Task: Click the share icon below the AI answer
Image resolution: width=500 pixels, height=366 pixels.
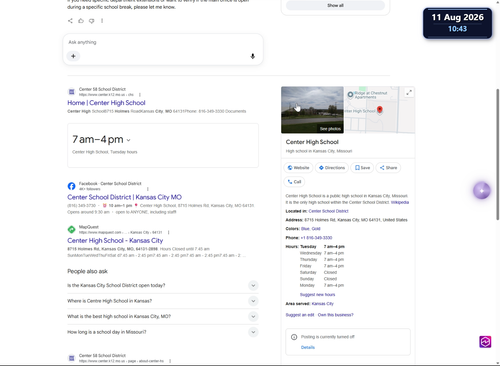Action: click(x=70, y=21)
